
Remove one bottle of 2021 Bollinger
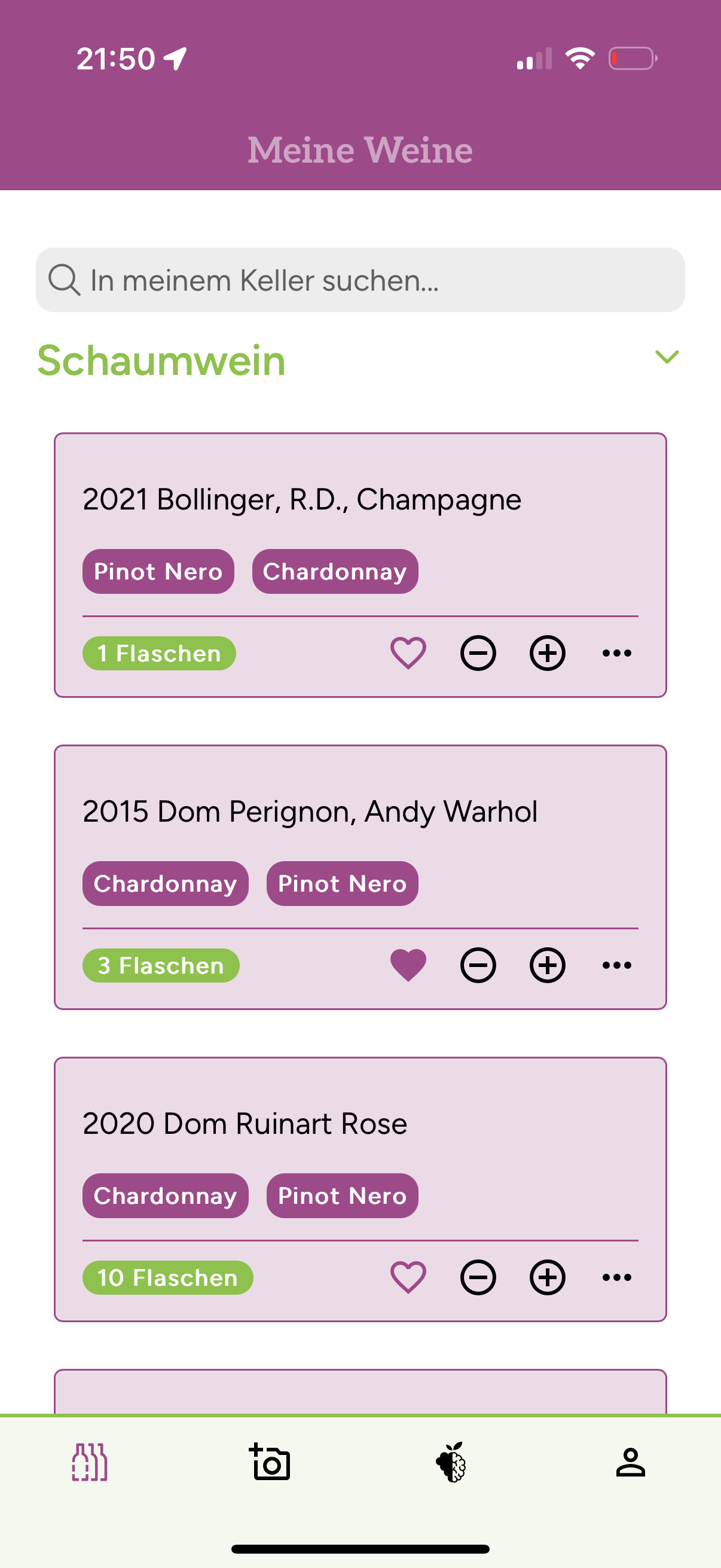pyautogui.click(x=478, y=653)
